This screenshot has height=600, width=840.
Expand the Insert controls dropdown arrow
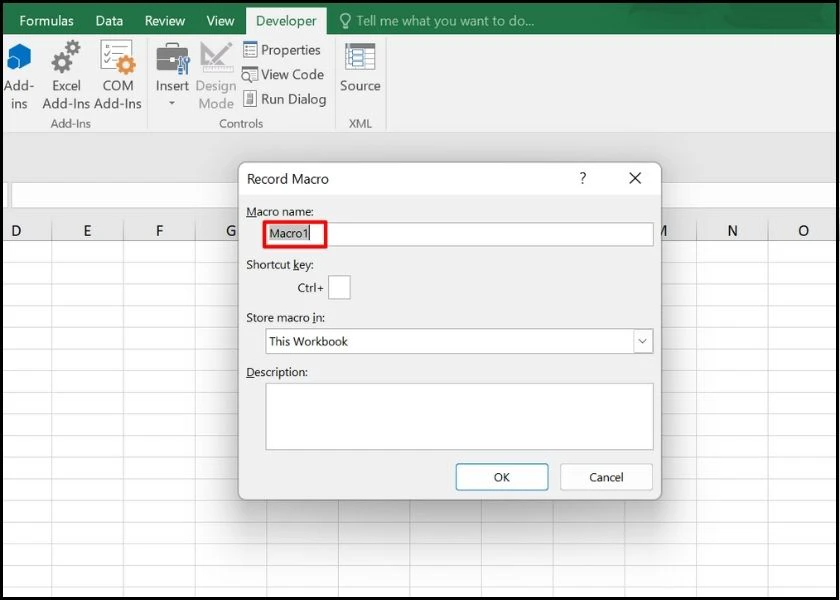[x=172, y=103]
